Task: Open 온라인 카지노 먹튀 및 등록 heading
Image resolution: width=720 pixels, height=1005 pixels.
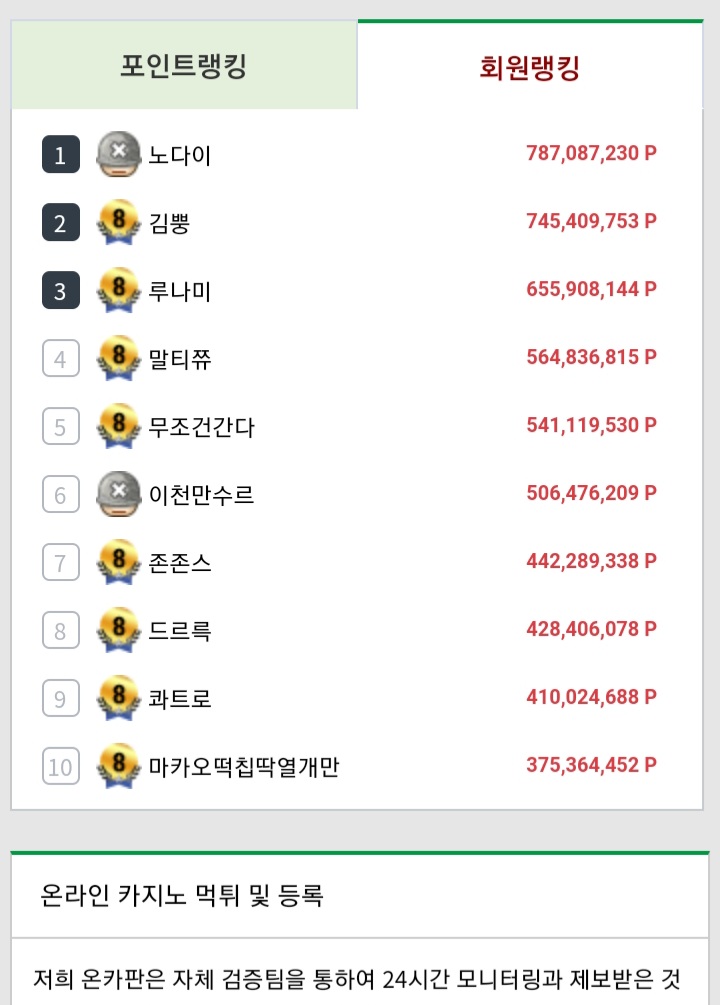Action: coord(181,895)
